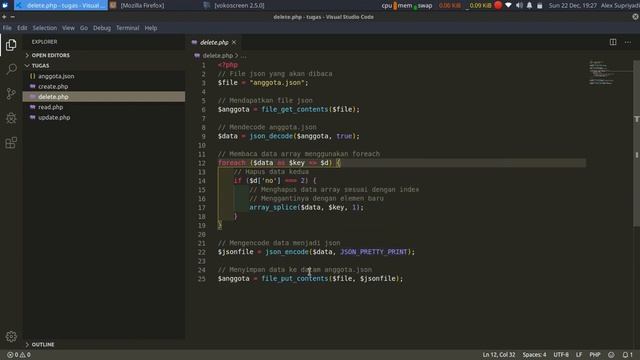Click delete.php in the breadcrumb path
The height and width of the screenshot is (360, 640).
click(218, 56)
